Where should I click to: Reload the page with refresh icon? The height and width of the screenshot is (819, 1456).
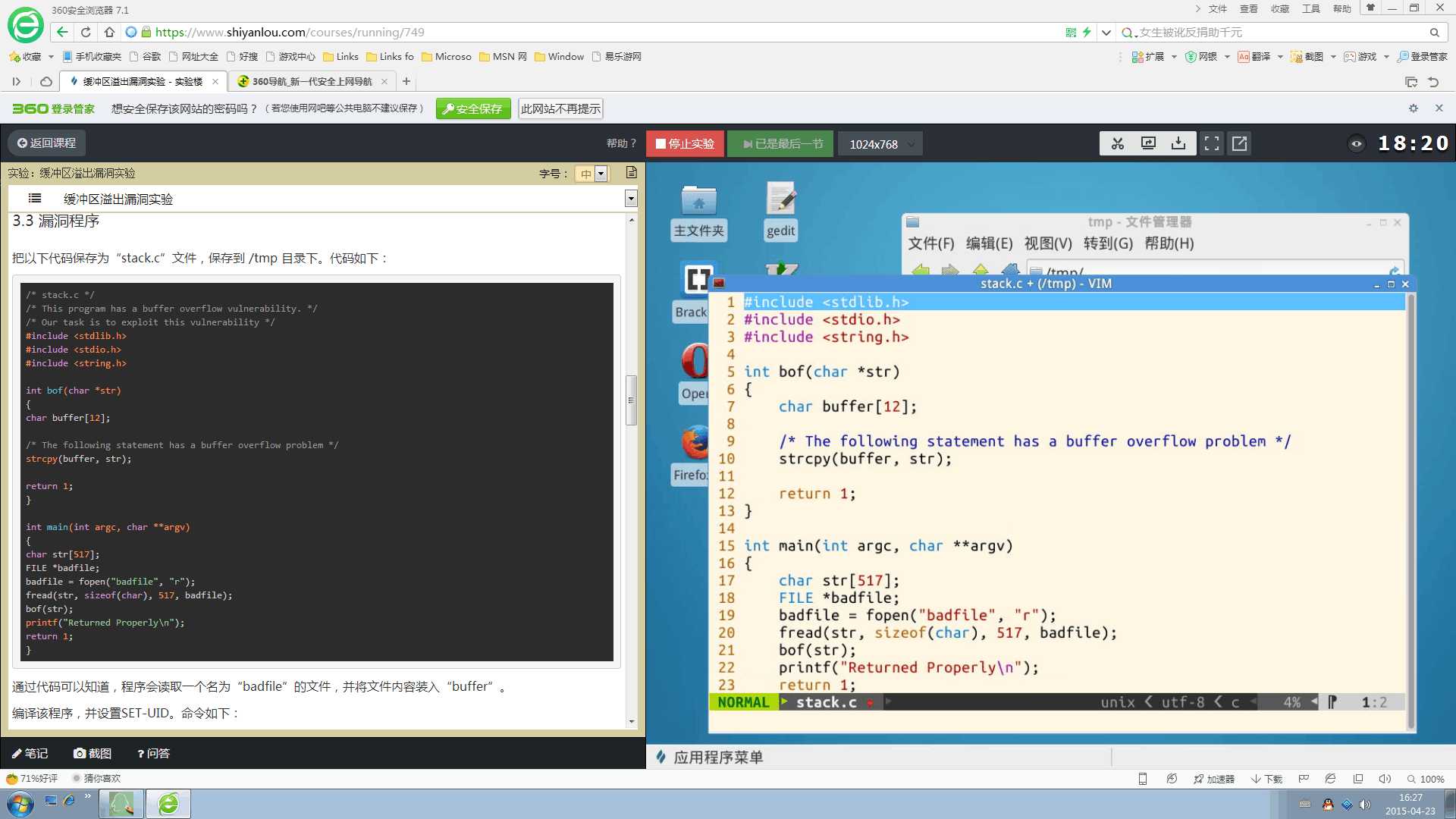click(86, 32)
